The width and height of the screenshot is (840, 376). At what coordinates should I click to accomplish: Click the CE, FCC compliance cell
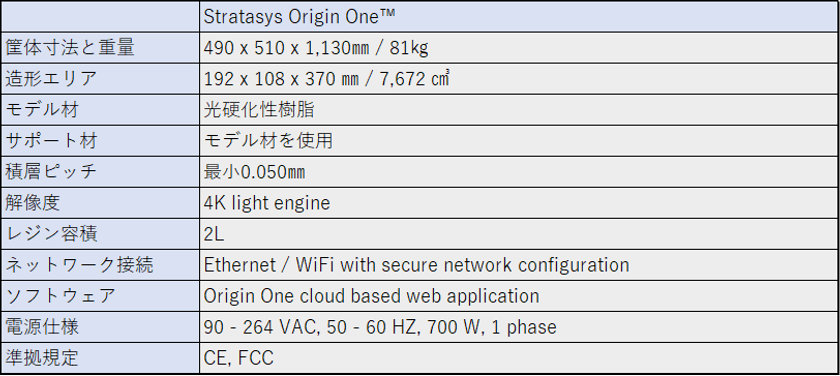519,358
